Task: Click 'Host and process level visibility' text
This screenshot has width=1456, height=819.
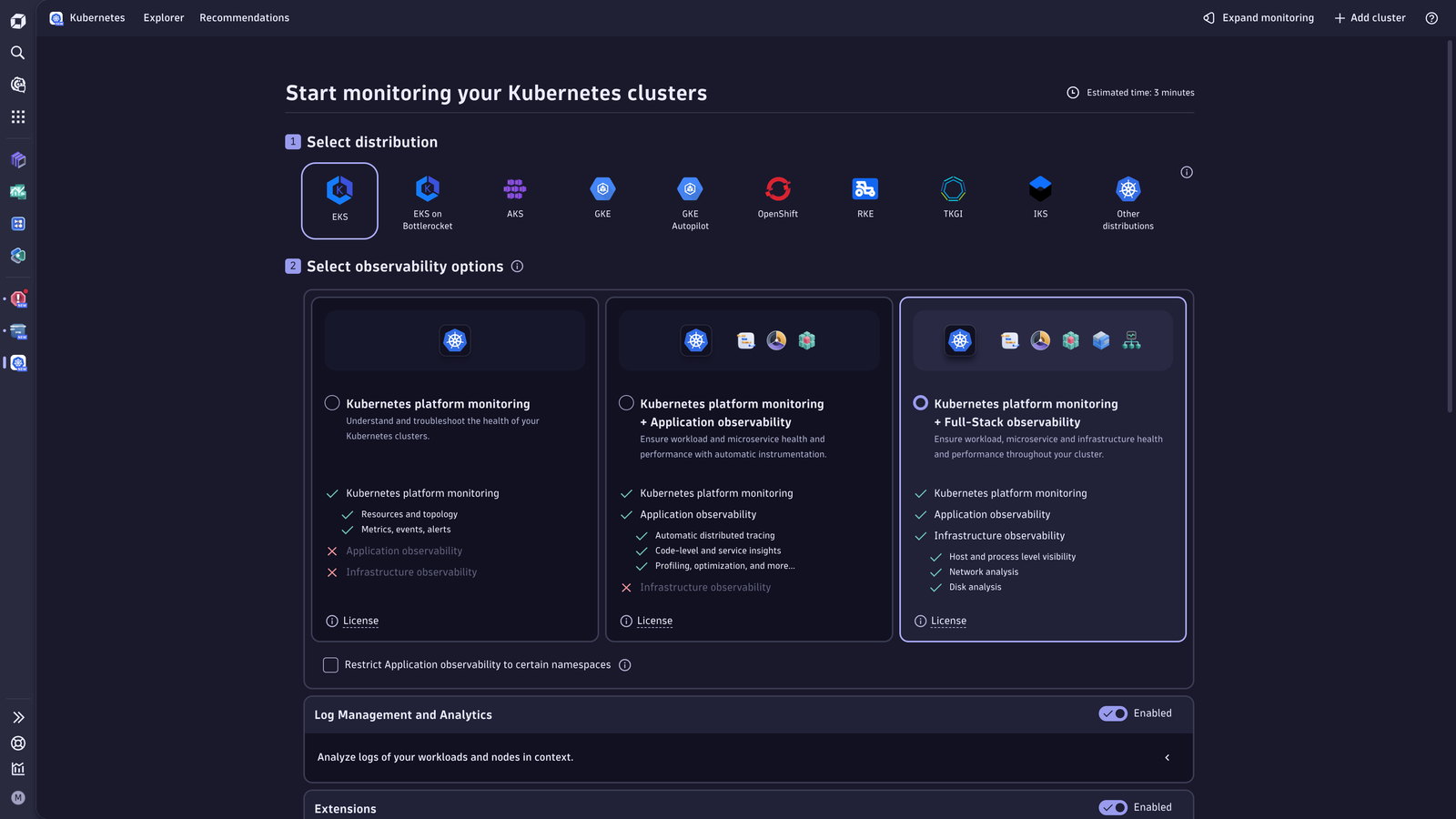Action: pyautogui.click(x=1012, y=557)
